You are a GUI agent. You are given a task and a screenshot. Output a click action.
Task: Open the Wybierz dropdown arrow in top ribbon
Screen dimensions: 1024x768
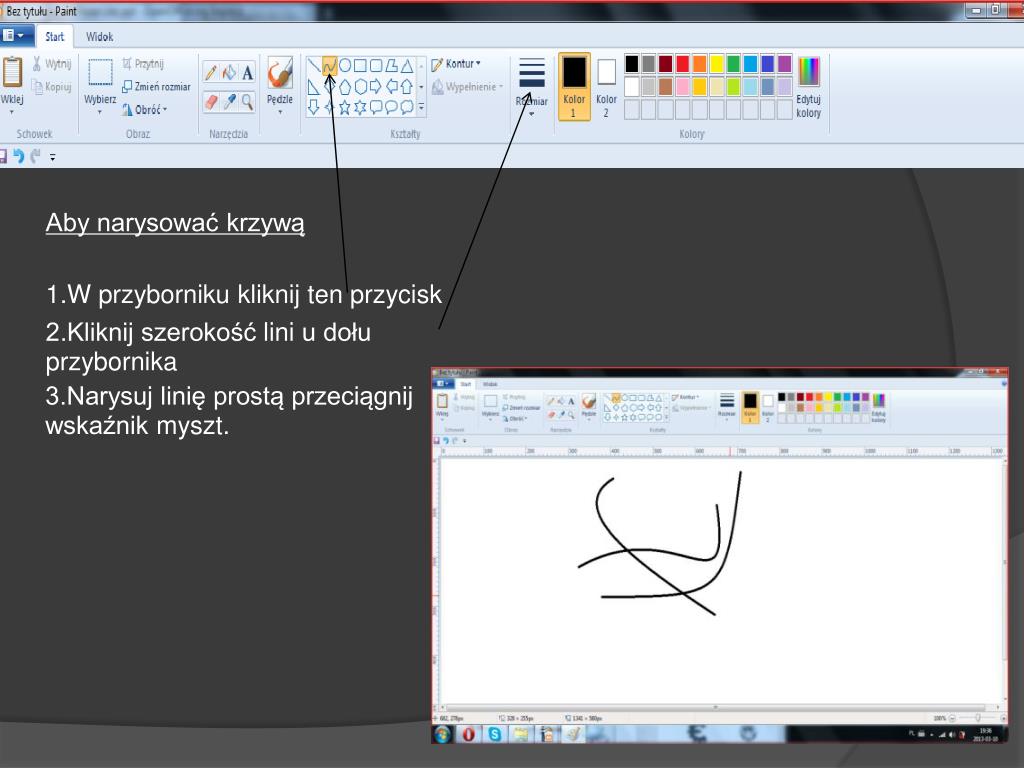(100, 112)
